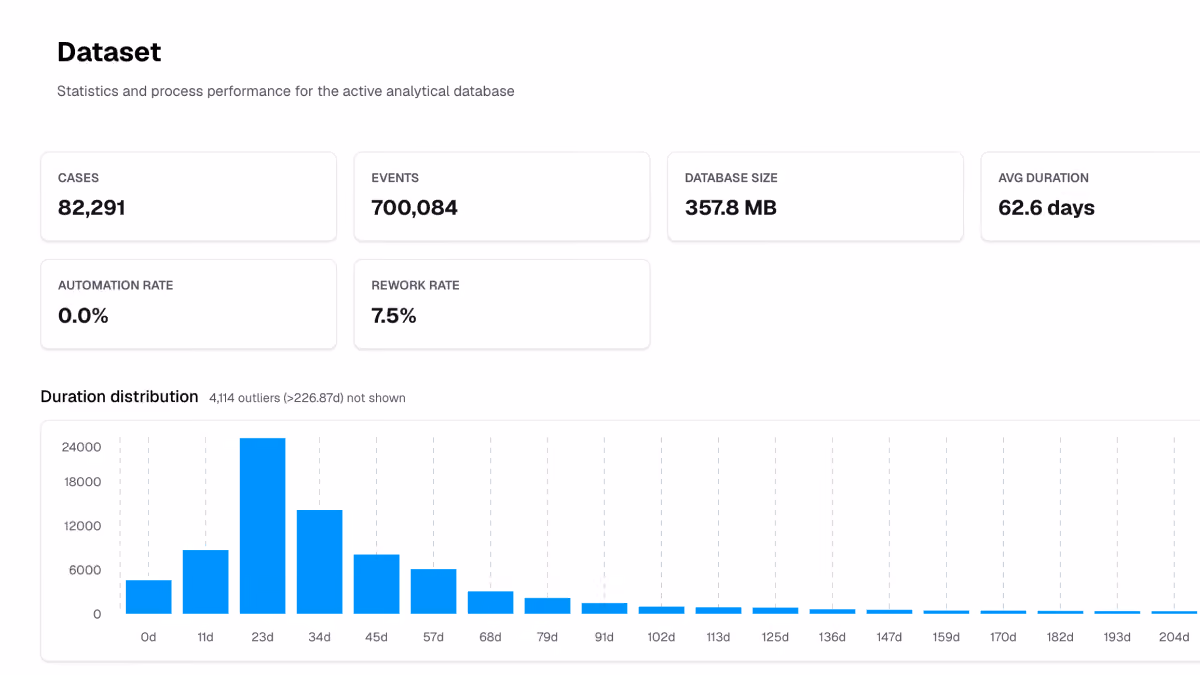
Task: Click the "182d" x-axis label
Action: click(1061, 637)
